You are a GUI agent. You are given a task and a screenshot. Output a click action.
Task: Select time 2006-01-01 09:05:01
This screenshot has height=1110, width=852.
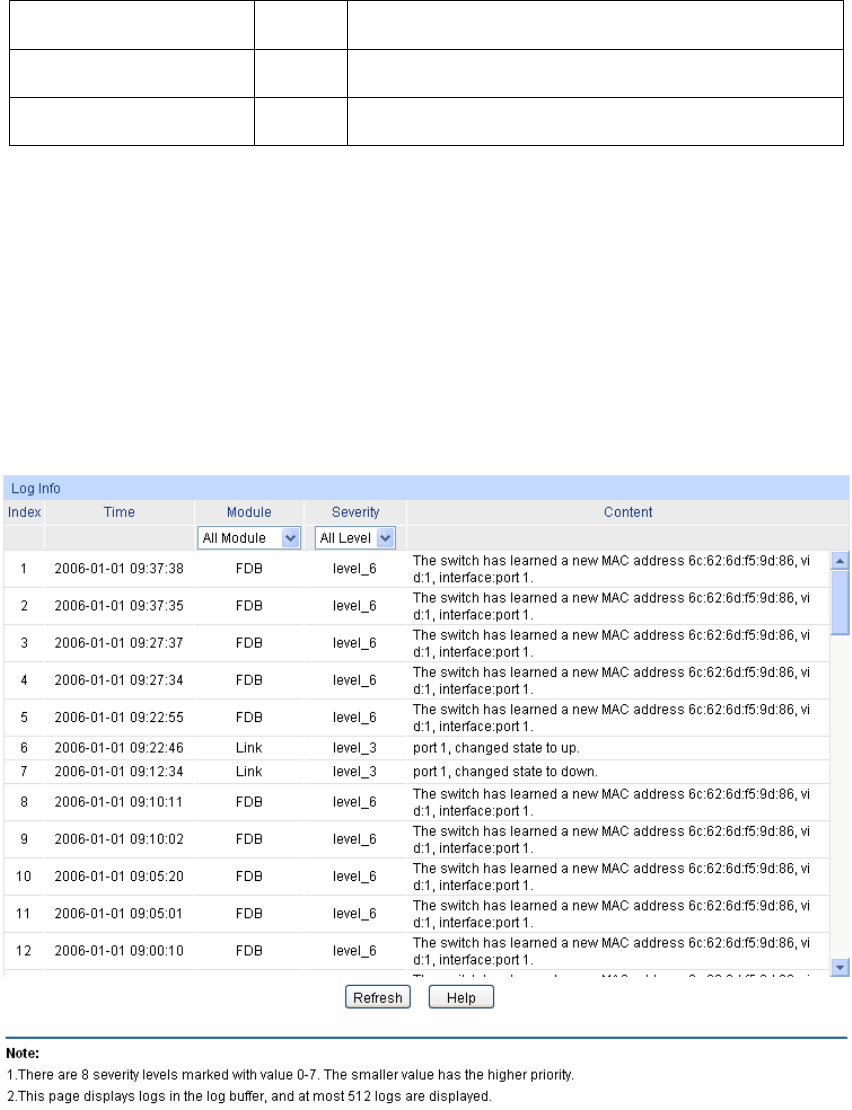[x=119, y=913]
